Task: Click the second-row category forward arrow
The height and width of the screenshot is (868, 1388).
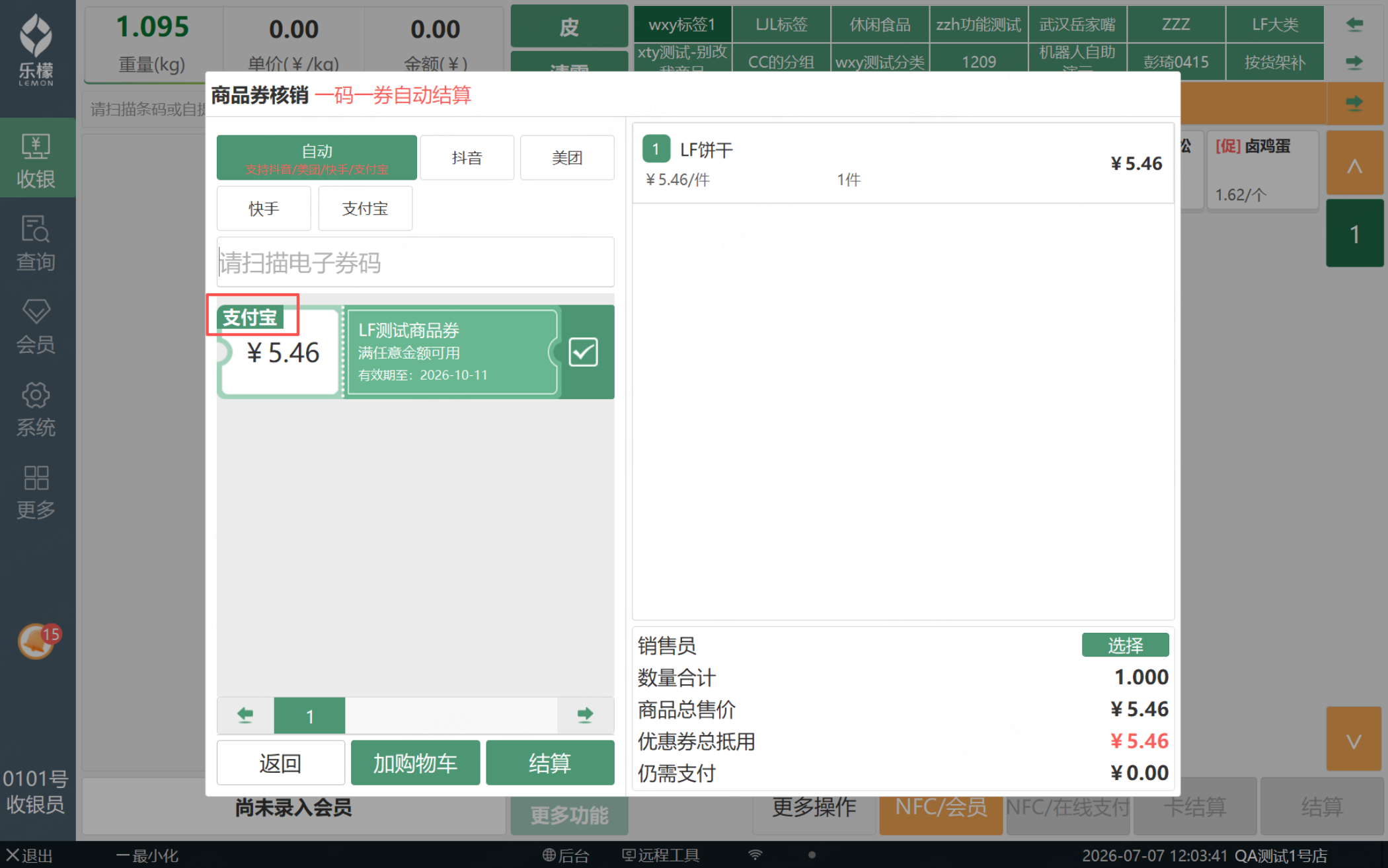Action: pos(1354,63)
